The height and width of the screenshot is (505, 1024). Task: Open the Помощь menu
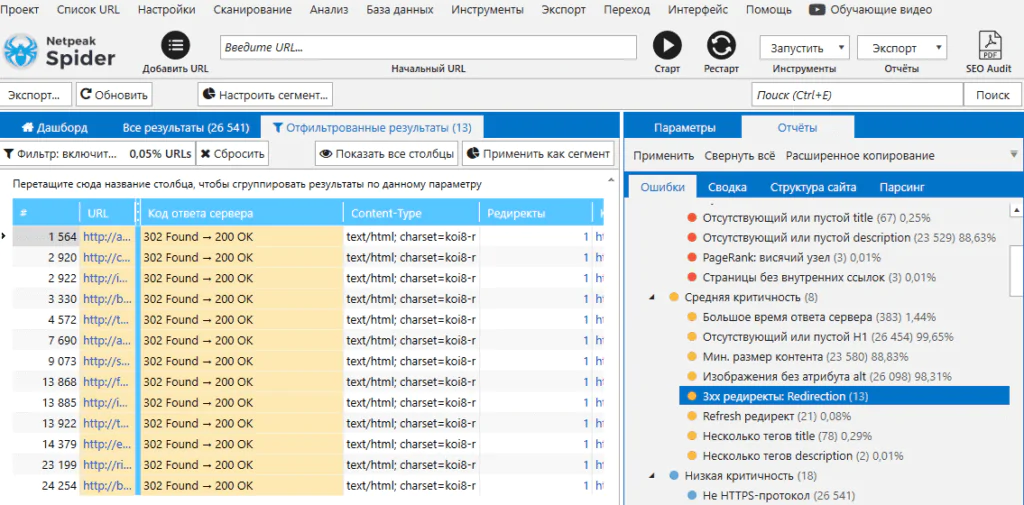click(x=769, y=10)
